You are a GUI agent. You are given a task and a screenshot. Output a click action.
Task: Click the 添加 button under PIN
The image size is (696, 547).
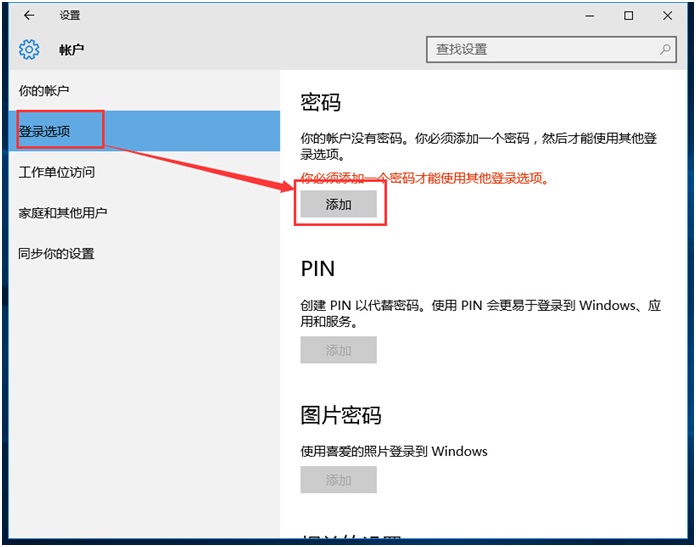click(x=338, y=350)
